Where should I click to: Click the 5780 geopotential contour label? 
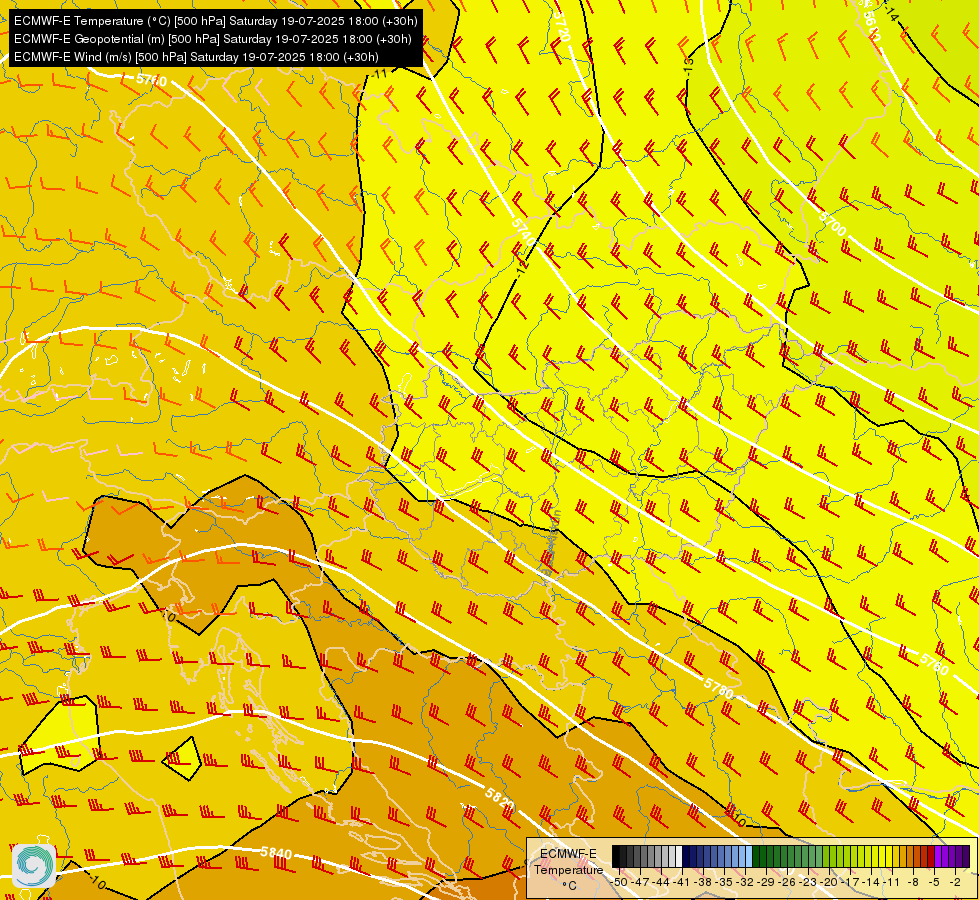point(719,688)
